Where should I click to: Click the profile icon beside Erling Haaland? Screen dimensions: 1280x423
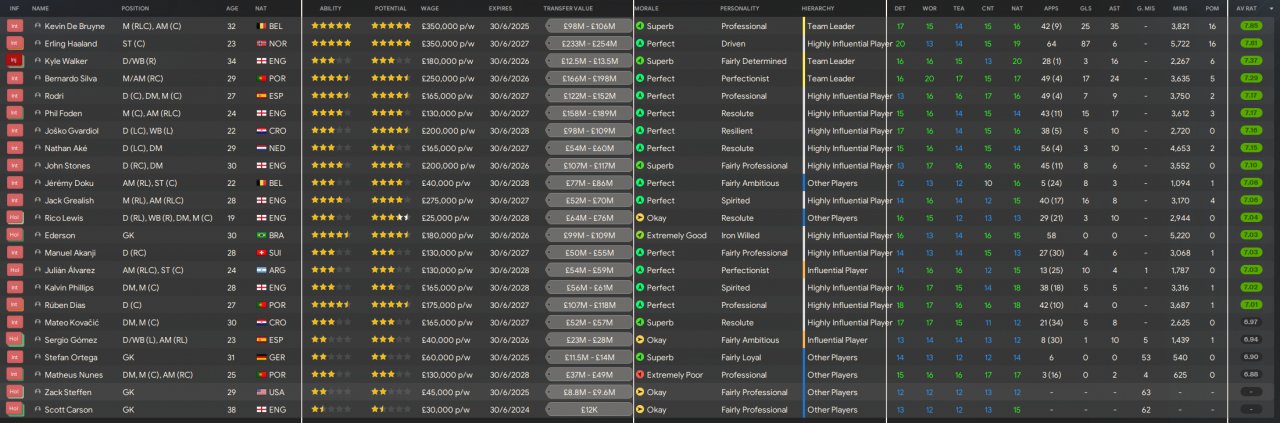tap(38, 43)
